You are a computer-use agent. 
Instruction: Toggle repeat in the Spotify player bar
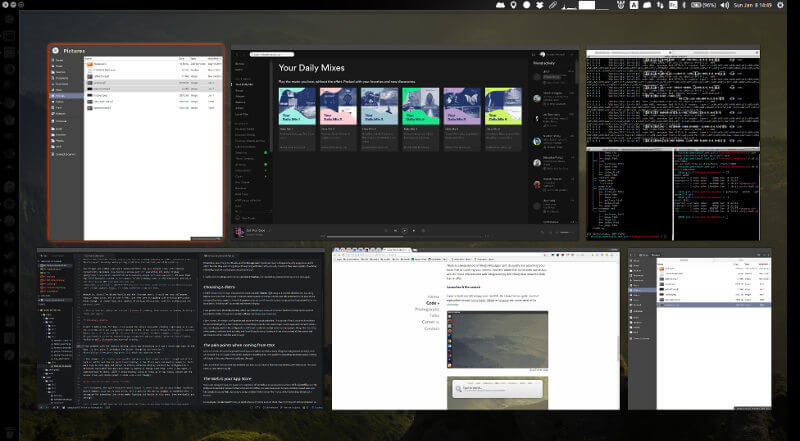423,230
